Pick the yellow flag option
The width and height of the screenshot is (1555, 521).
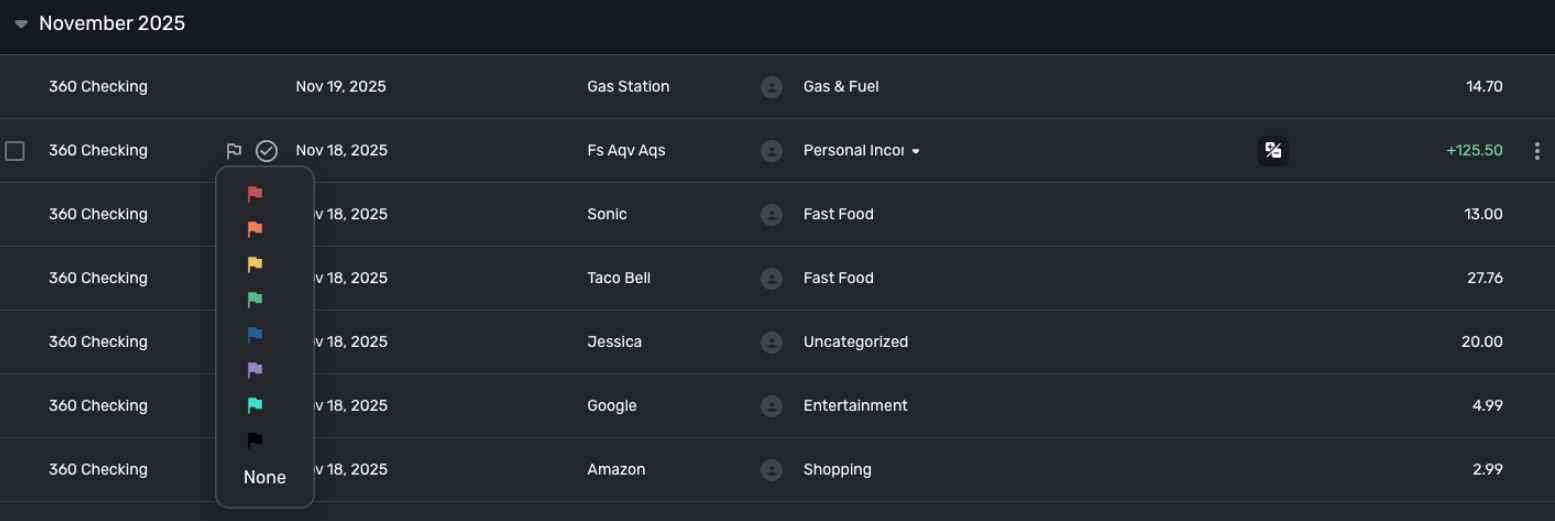tap(255, 264)
